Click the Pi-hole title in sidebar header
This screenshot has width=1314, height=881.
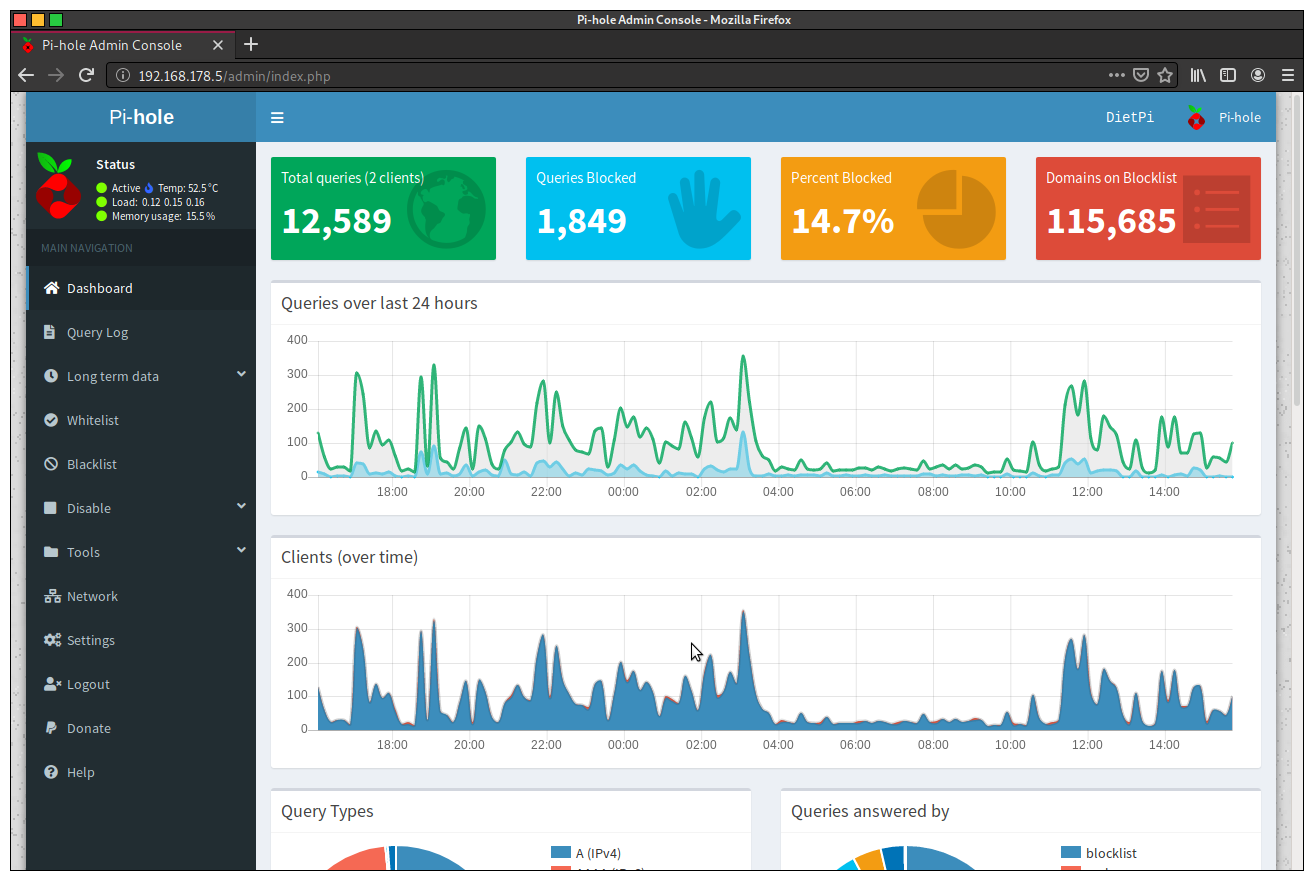pos(141,117)
